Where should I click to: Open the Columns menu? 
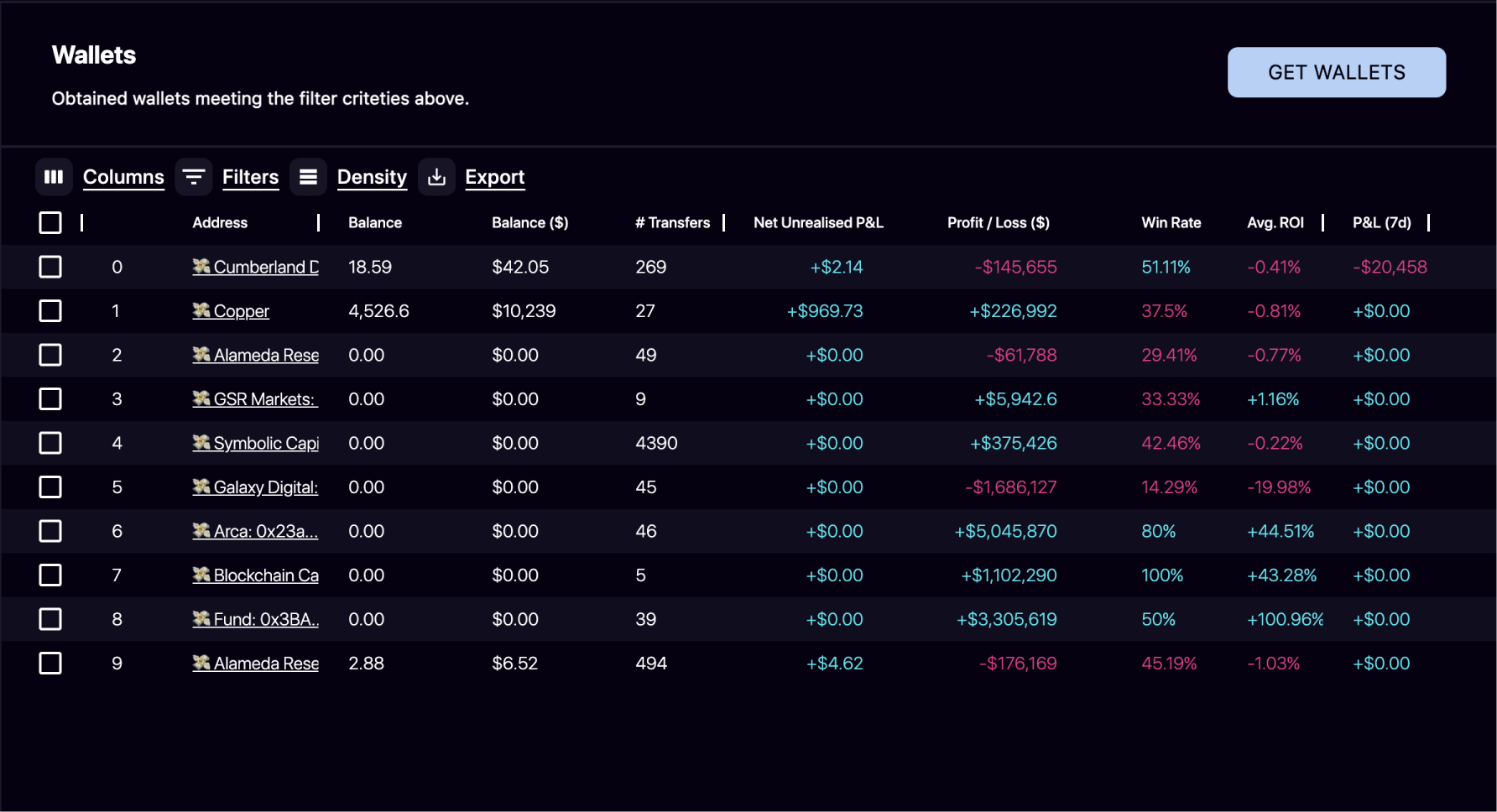click(x=123, y=177)
